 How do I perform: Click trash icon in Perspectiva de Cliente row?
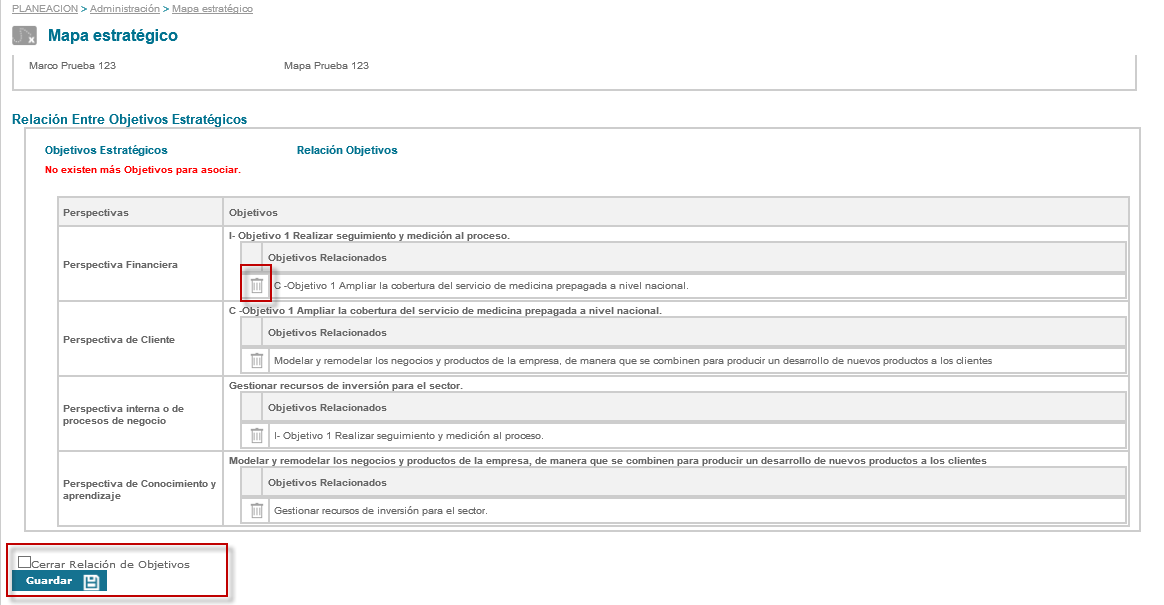pos(257,361)
